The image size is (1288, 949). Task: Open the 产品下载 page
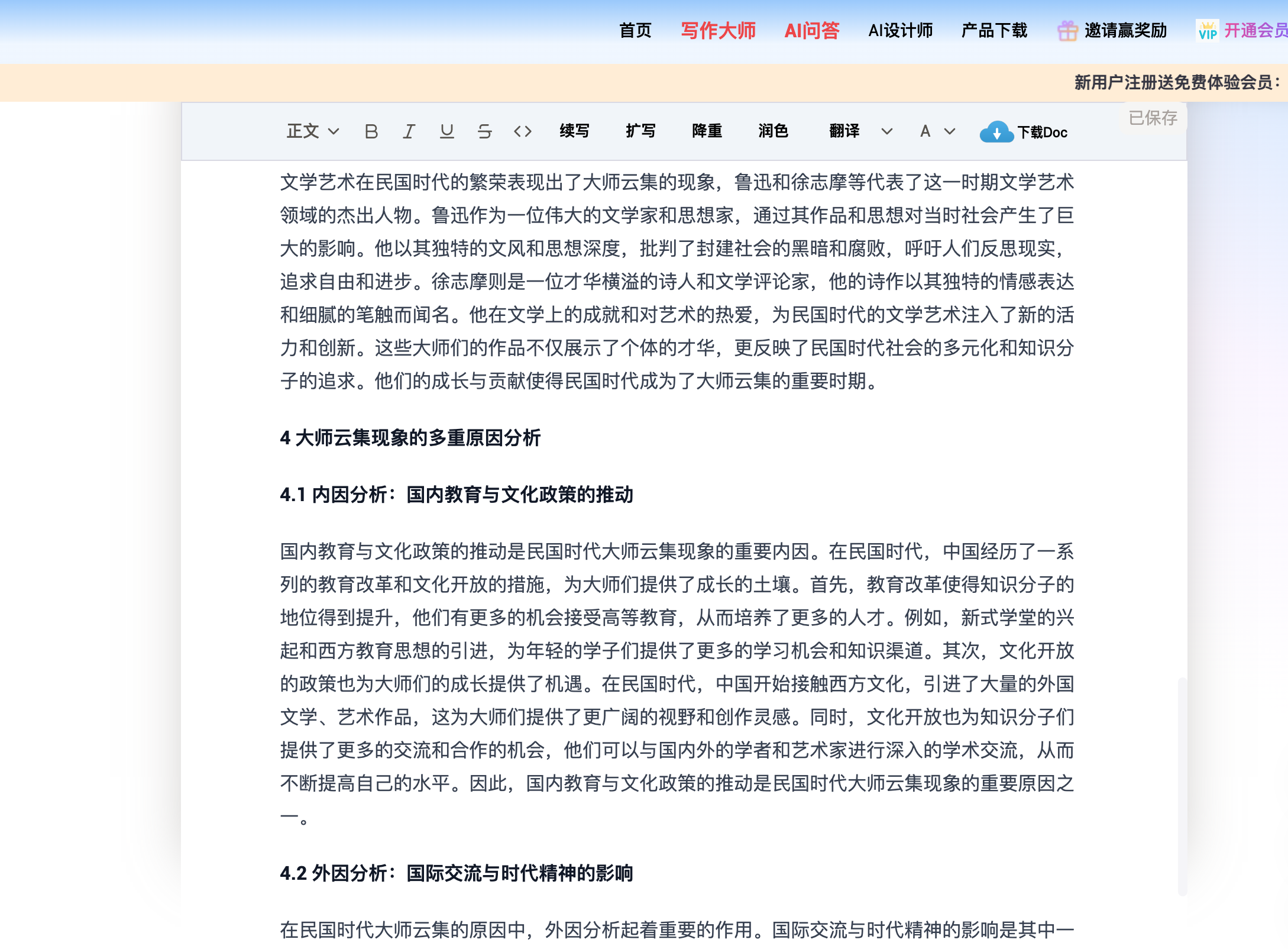(x=994, y=30)
